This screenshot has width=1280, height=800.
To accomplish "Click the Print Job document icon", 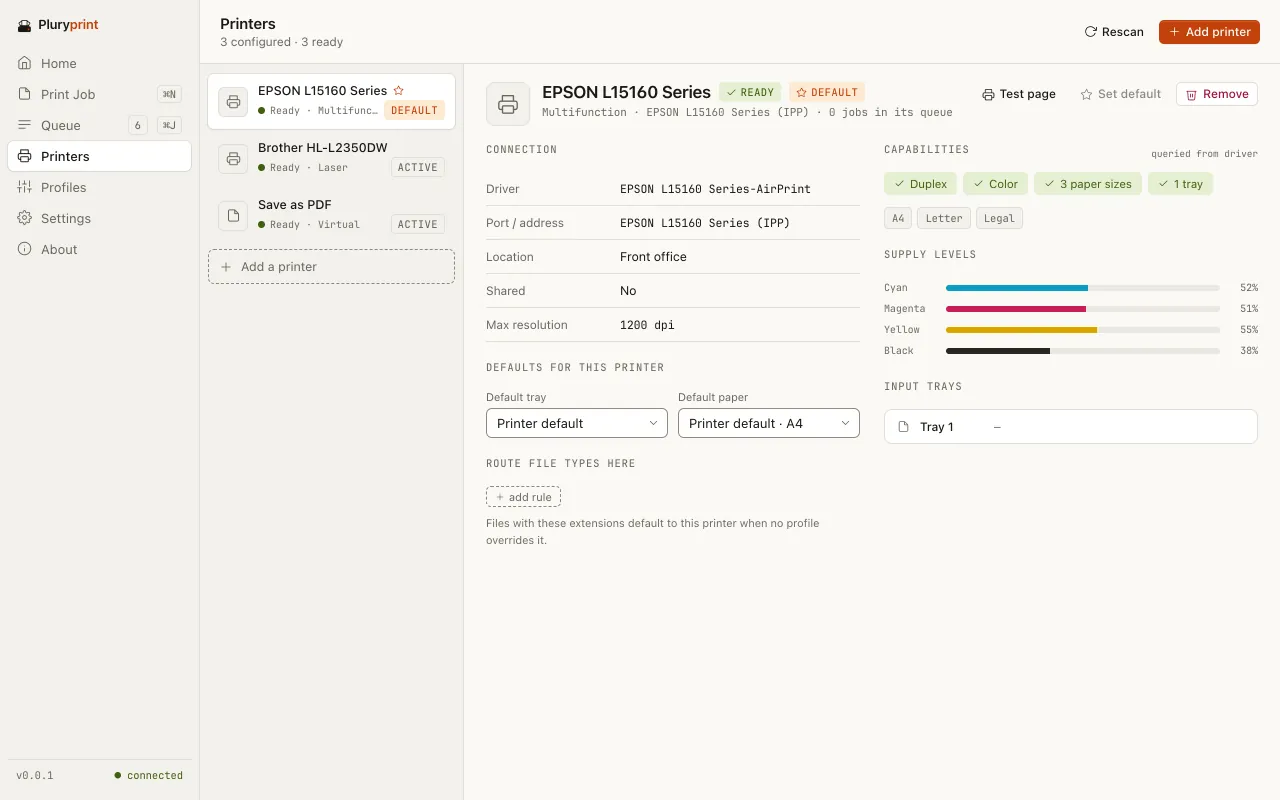I will [x=24, y=94].
